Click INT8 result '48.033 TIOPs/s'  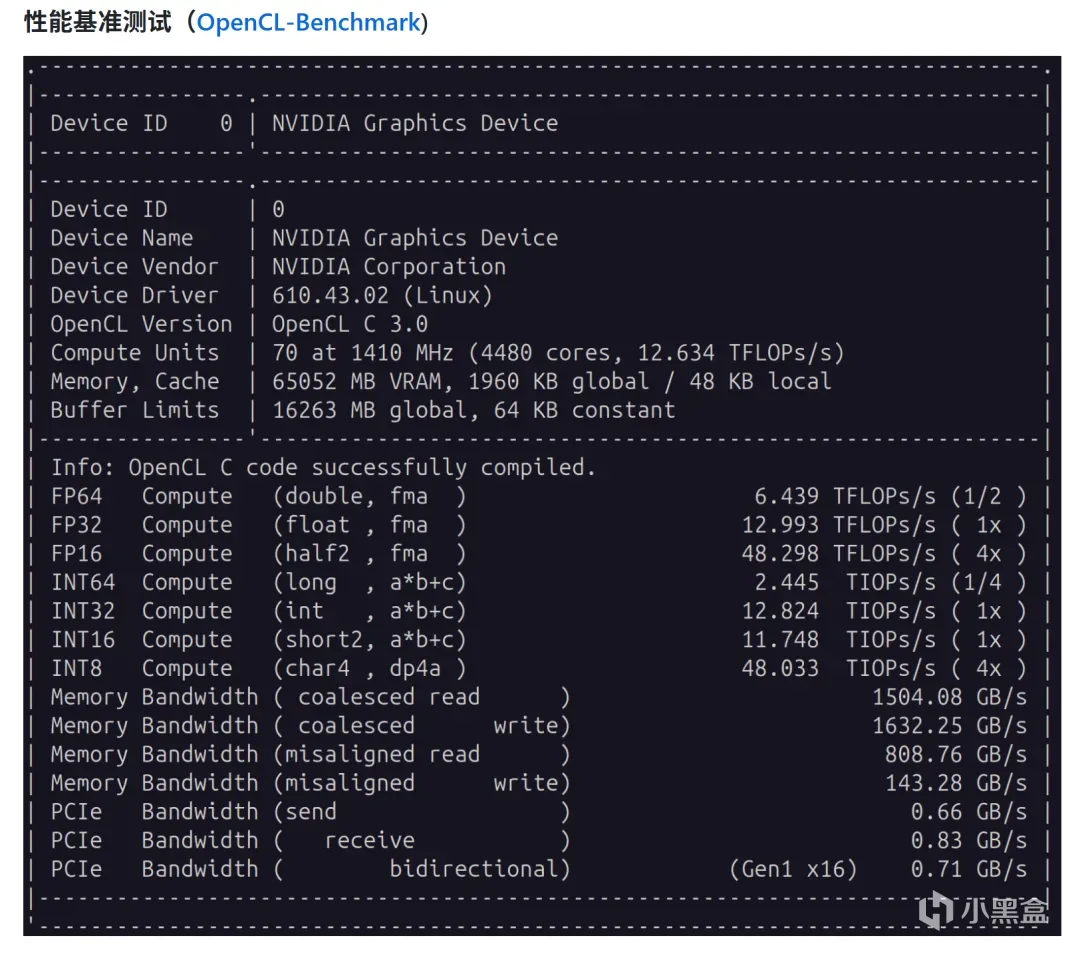838,668
